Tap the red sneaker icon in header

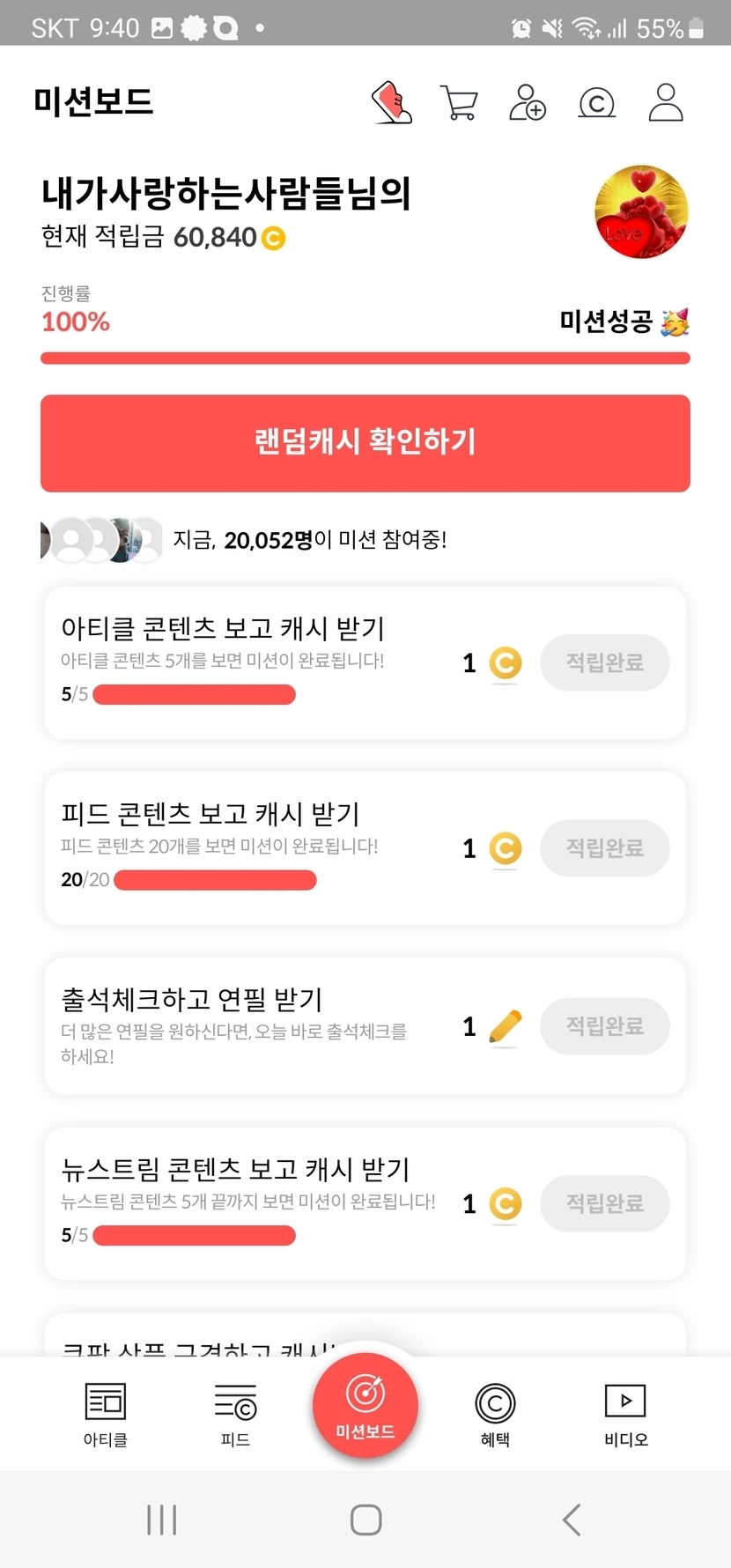[x=392, y=103]
